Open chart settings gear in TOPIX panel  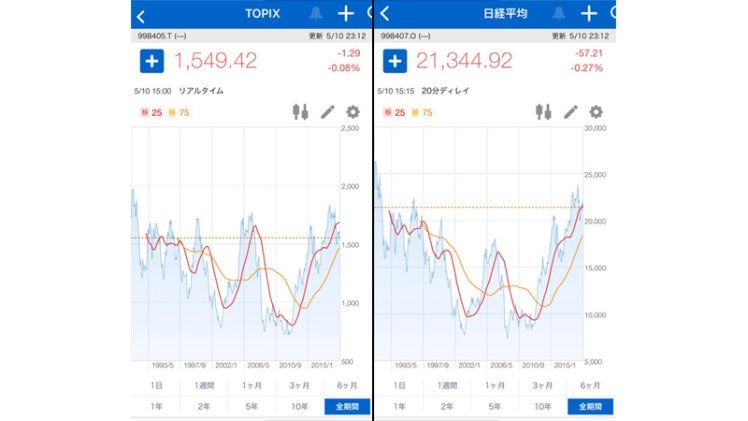(x=353, y=112)
